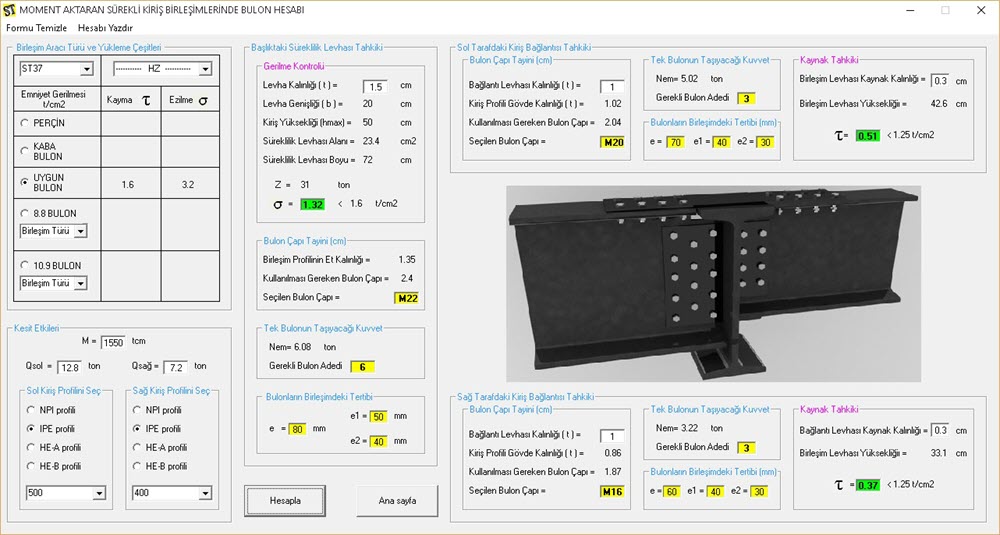Image resolution: width=1000 pixels, height=535 pixels.
Task: Minimize the application window
Action: click(x=910, y=10)
